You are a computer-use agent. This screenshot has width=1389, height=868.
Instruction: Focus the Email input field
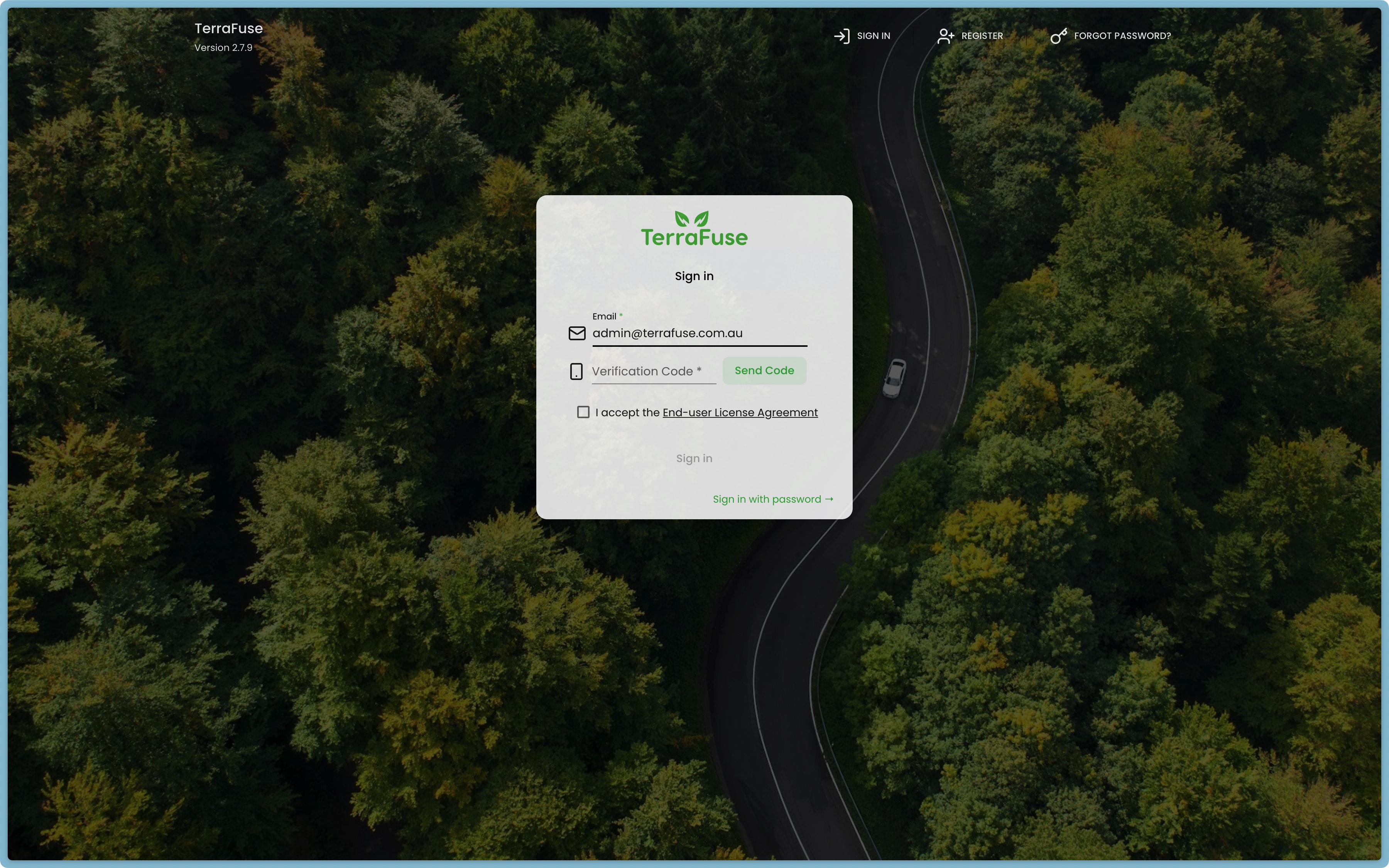pos(699,334)
